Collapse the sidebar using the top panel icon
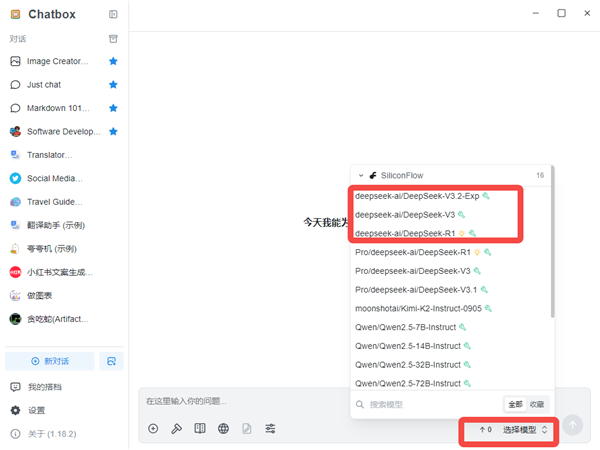This screenshot has width=600, height=450. tap(113, 14)
